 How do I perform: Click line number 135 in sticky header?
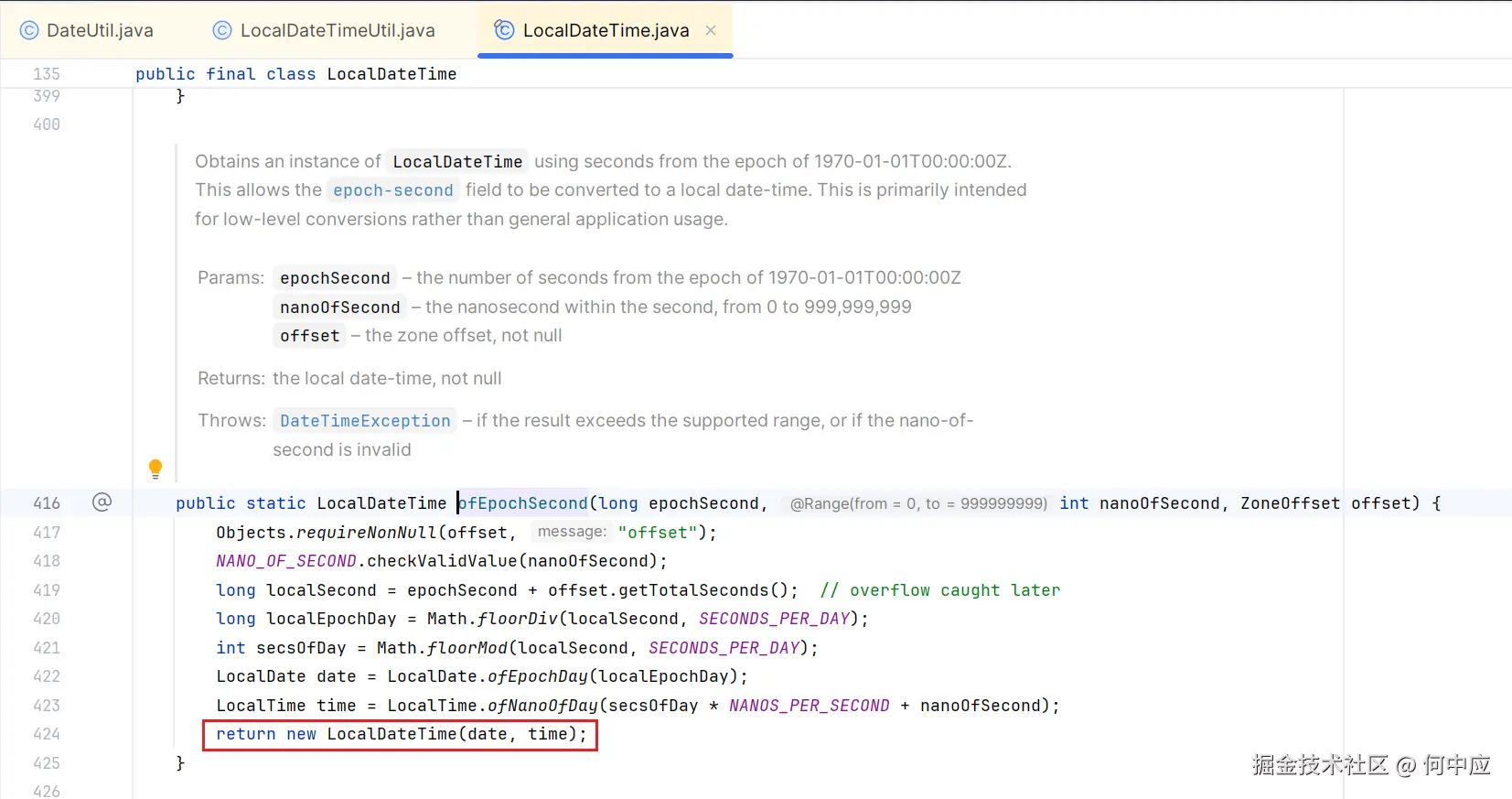[47, 74]
